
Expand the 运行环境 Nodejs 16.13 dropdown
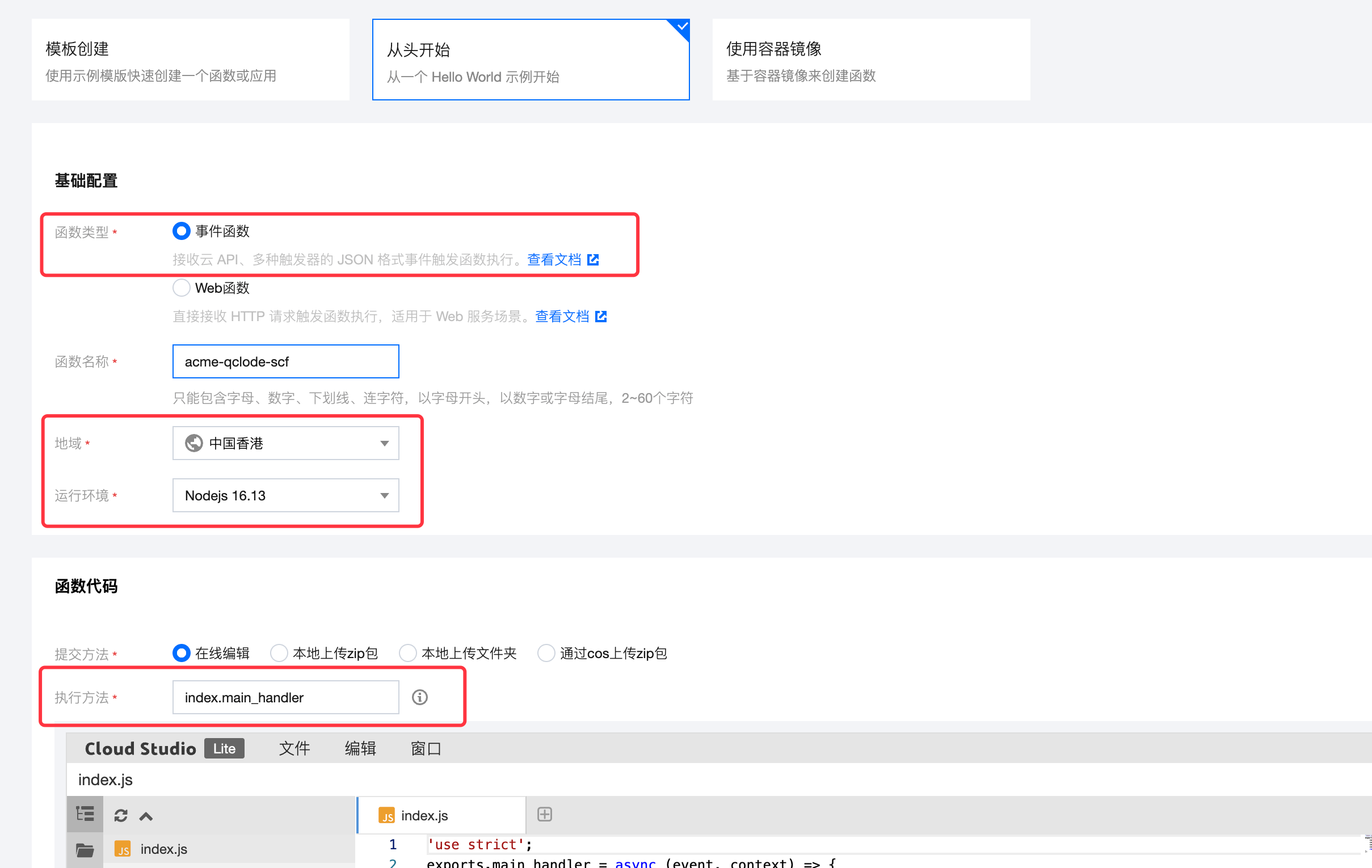click(285, 495)
